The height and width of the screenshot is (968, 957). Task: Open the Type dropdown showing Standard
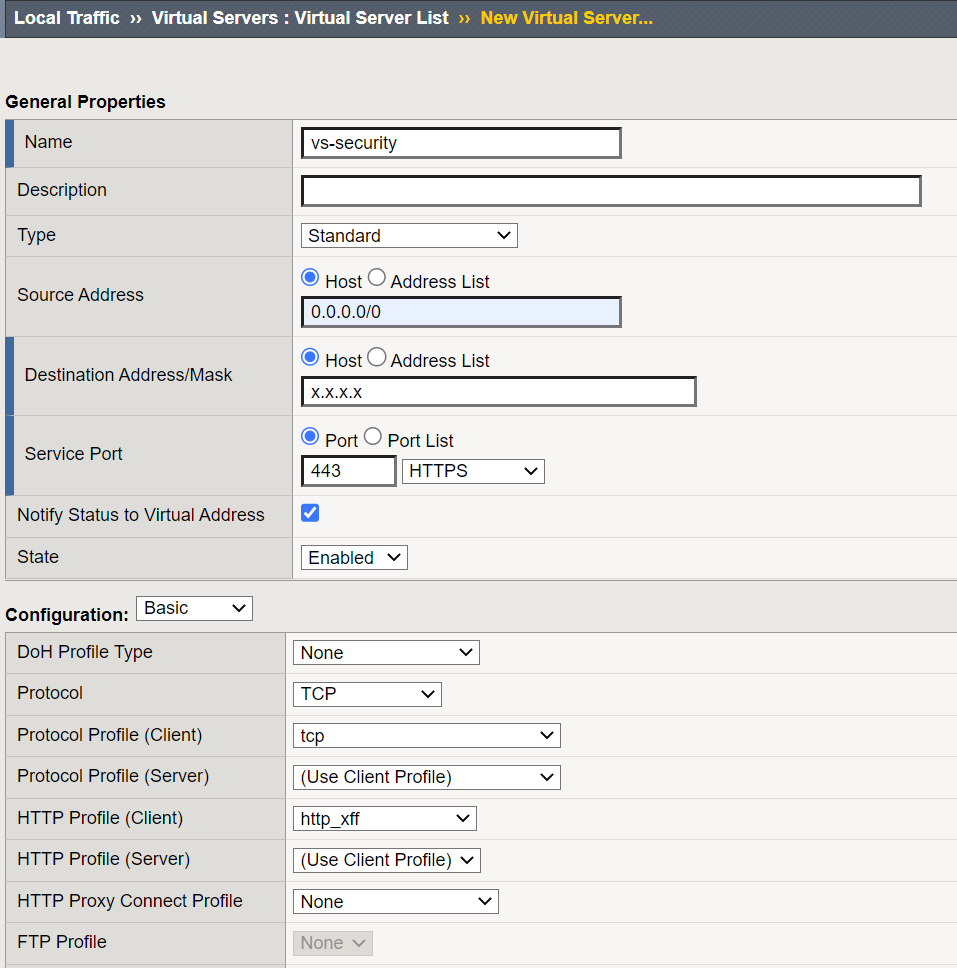click(409, 236)
